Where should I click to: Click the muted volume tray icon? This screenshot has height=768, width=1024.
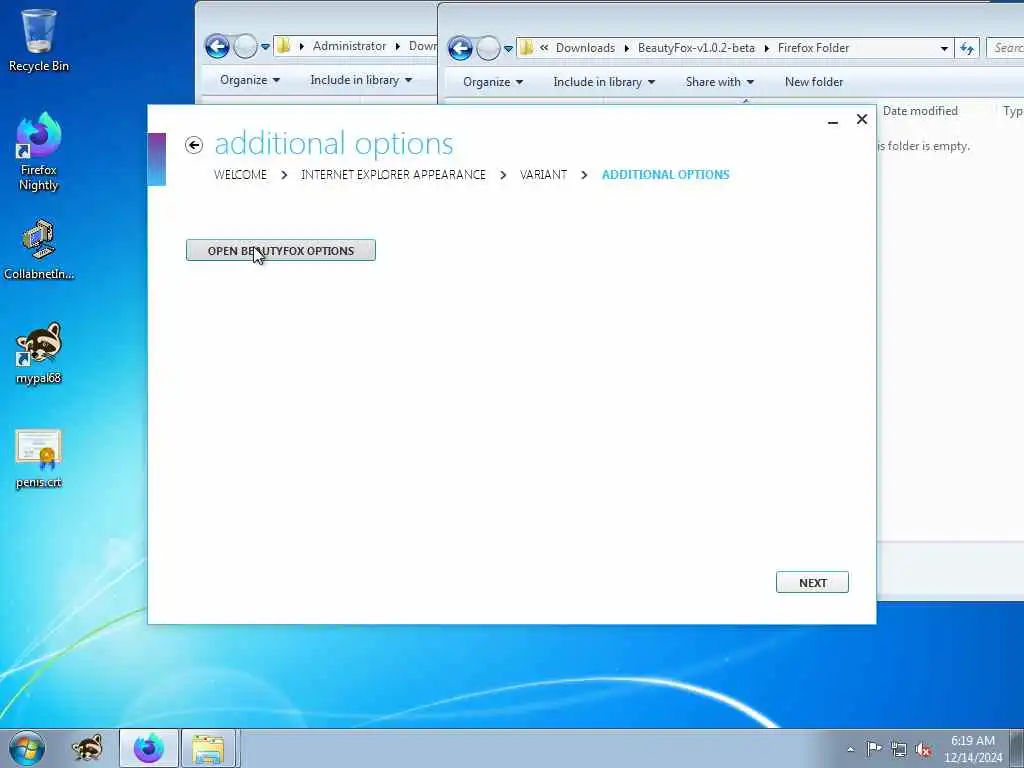(923, 749)
